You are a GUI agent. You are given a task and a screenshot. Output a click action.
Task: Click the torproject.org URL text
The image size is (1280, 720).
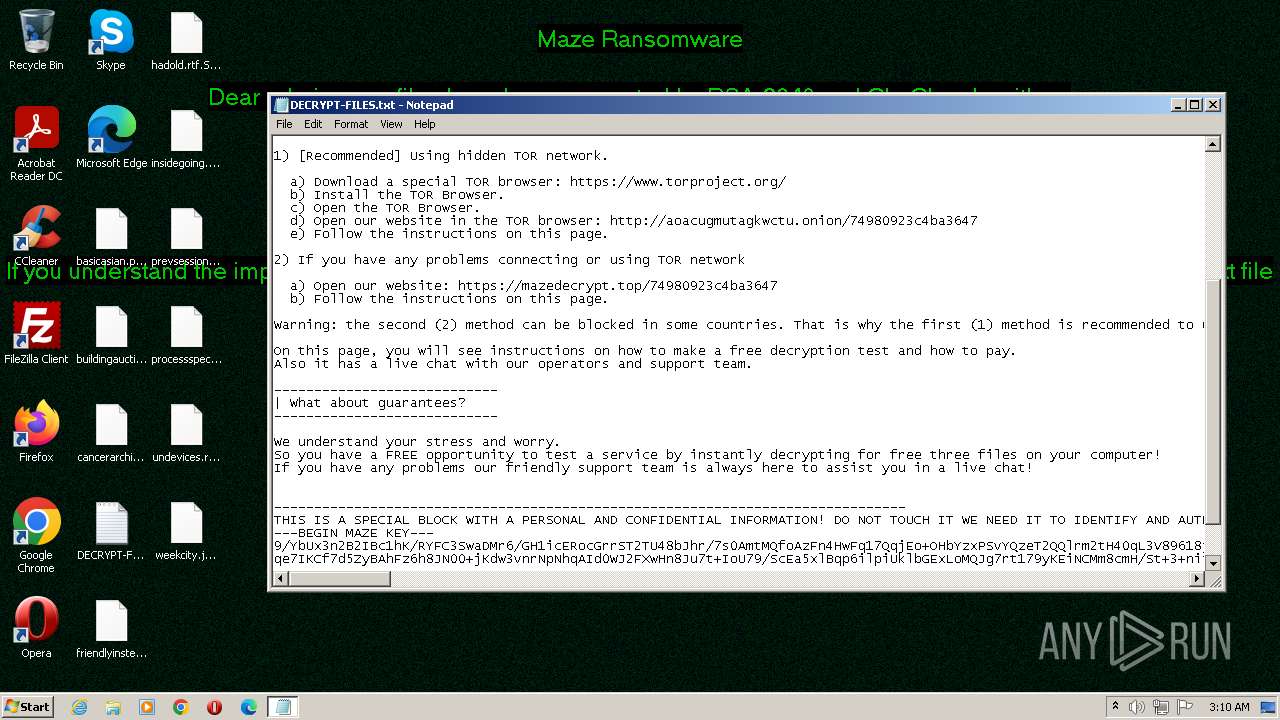(678, 182)
